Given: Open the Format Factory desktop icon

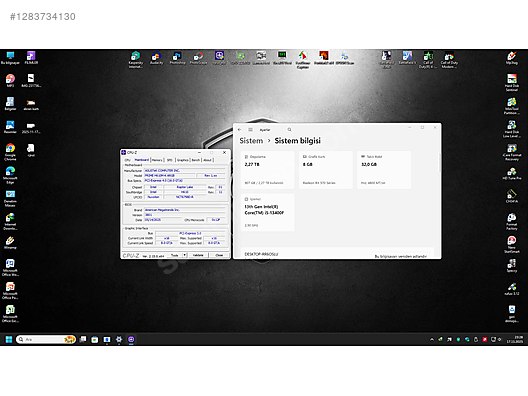Looking at the screenshot, I should 512,222.
